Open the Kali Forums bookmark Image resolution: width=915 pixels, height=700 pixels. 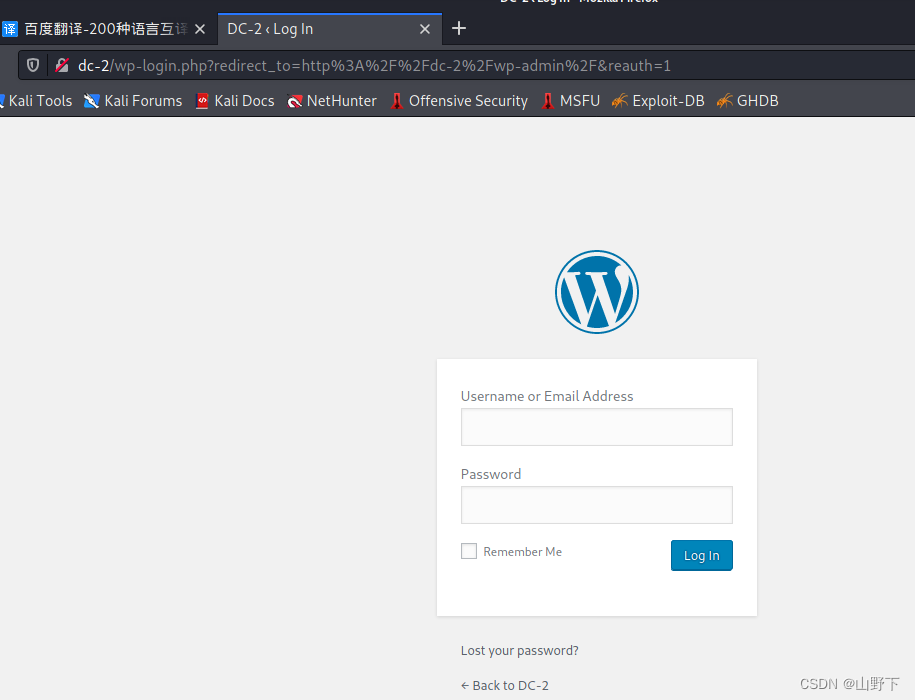point(133,101)
